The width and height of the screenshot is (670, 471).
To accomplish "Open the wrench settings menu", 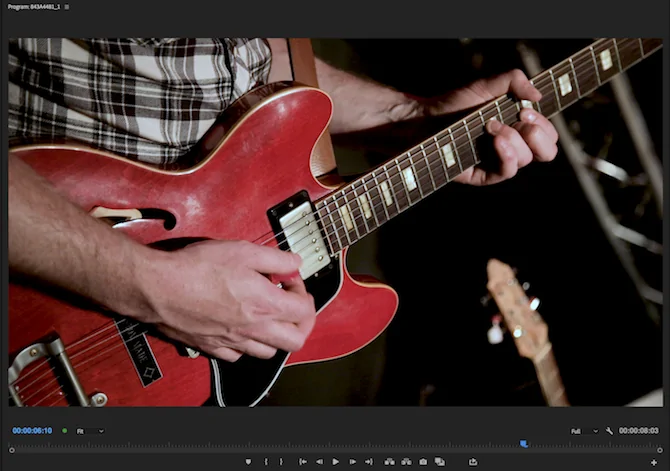I will coord(609,431).
